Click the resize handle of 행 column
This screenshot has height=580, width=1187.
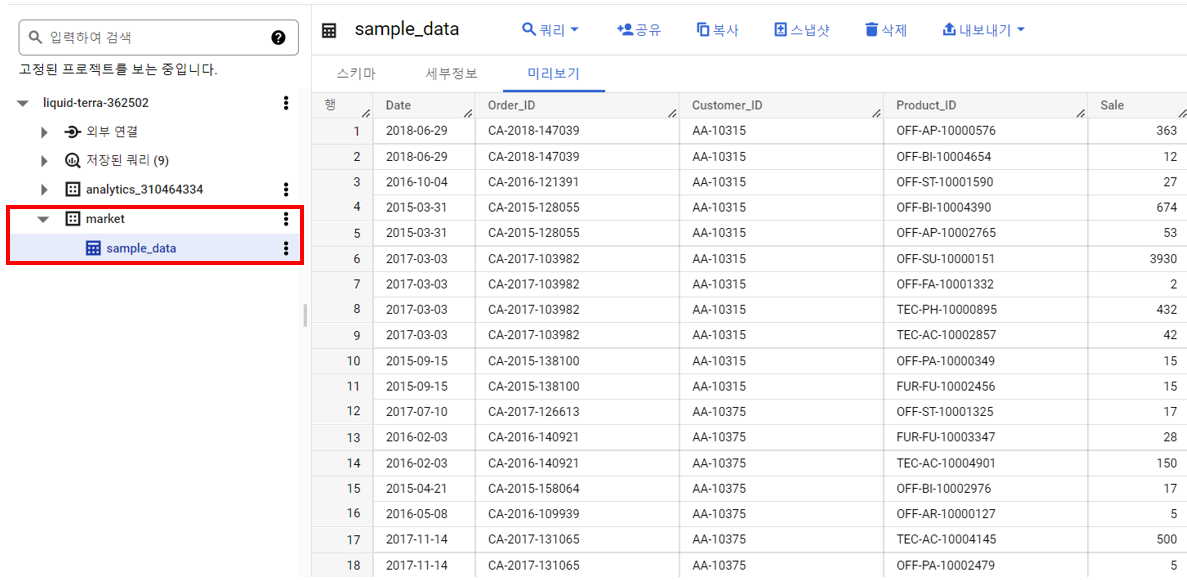point(366,114)
